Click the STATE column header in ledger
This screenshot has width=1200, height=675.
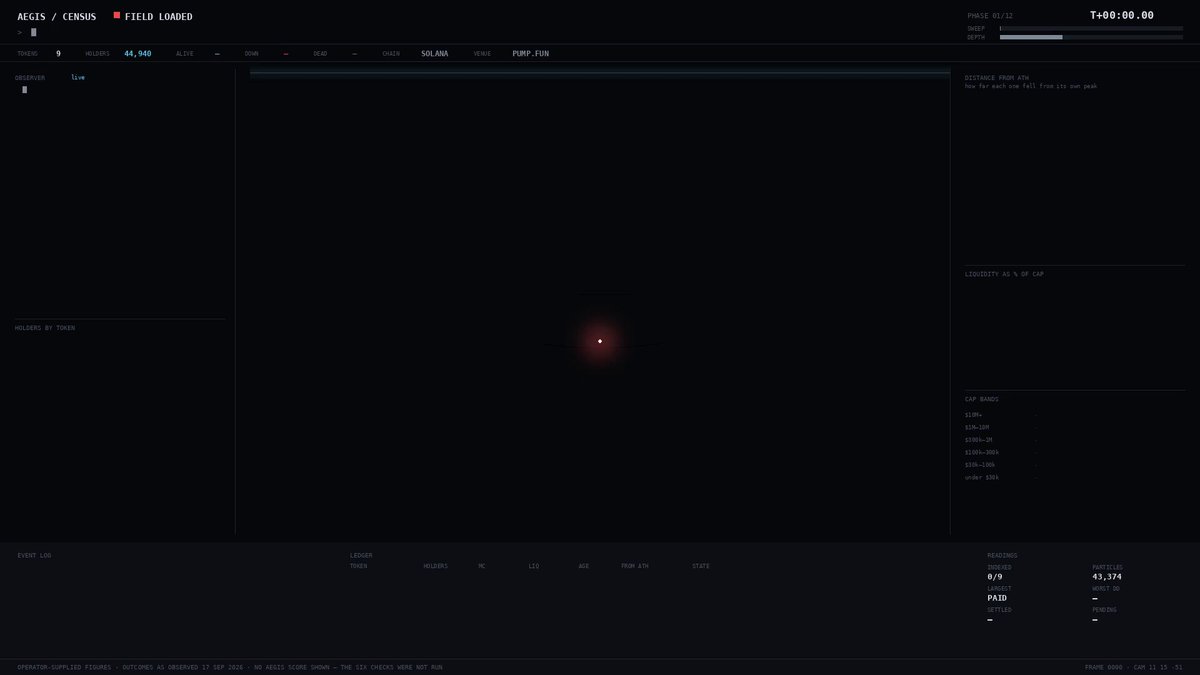click(x=701, y=566)
